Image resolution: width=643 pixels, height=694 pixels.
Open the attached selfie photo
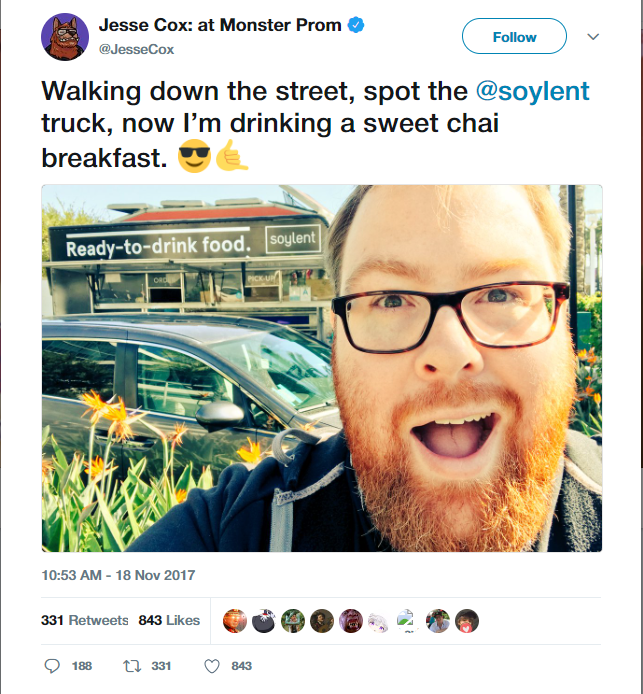coord(322,368)
